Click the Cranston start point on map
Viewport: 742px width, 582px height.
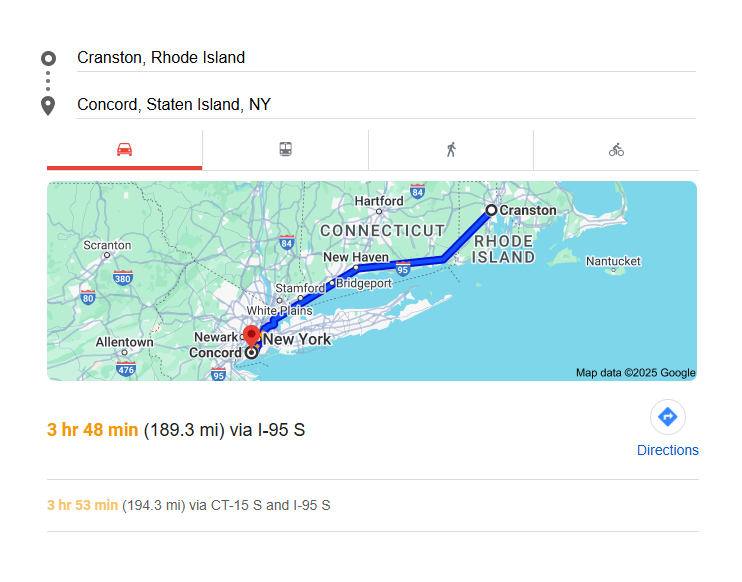tap(491, 211)
